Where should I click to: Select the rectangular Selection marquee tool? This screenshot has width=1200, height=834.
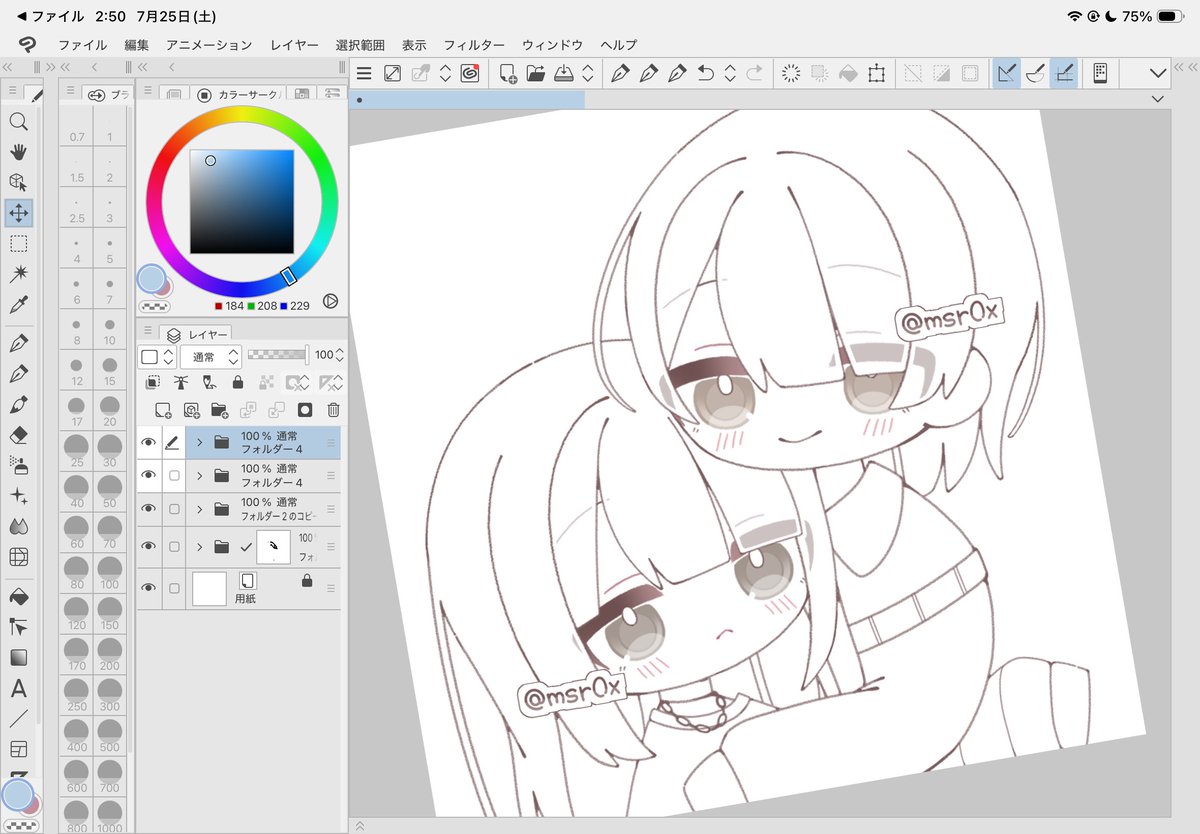[x=18, y=243]
